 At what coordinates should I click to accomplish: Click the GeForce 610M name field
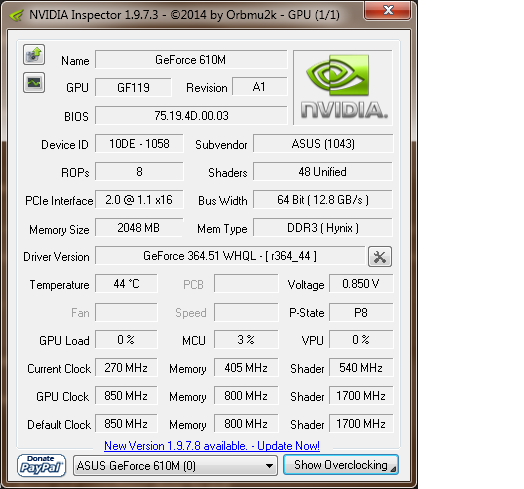pyautogui.click(x=191, y=59)
